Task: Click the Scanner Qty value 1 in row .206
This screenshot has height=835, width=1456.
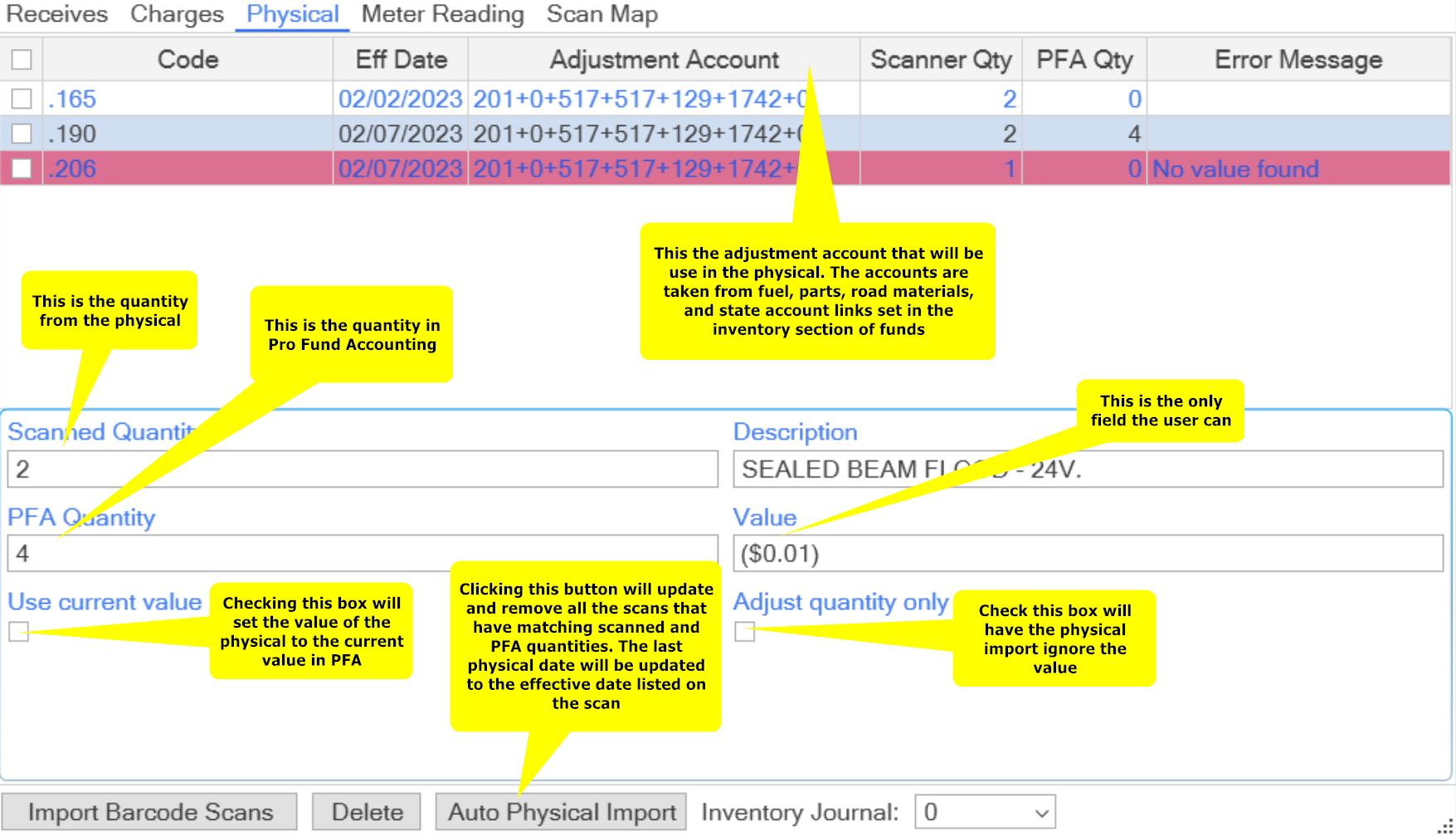Action: coord(941,168)
